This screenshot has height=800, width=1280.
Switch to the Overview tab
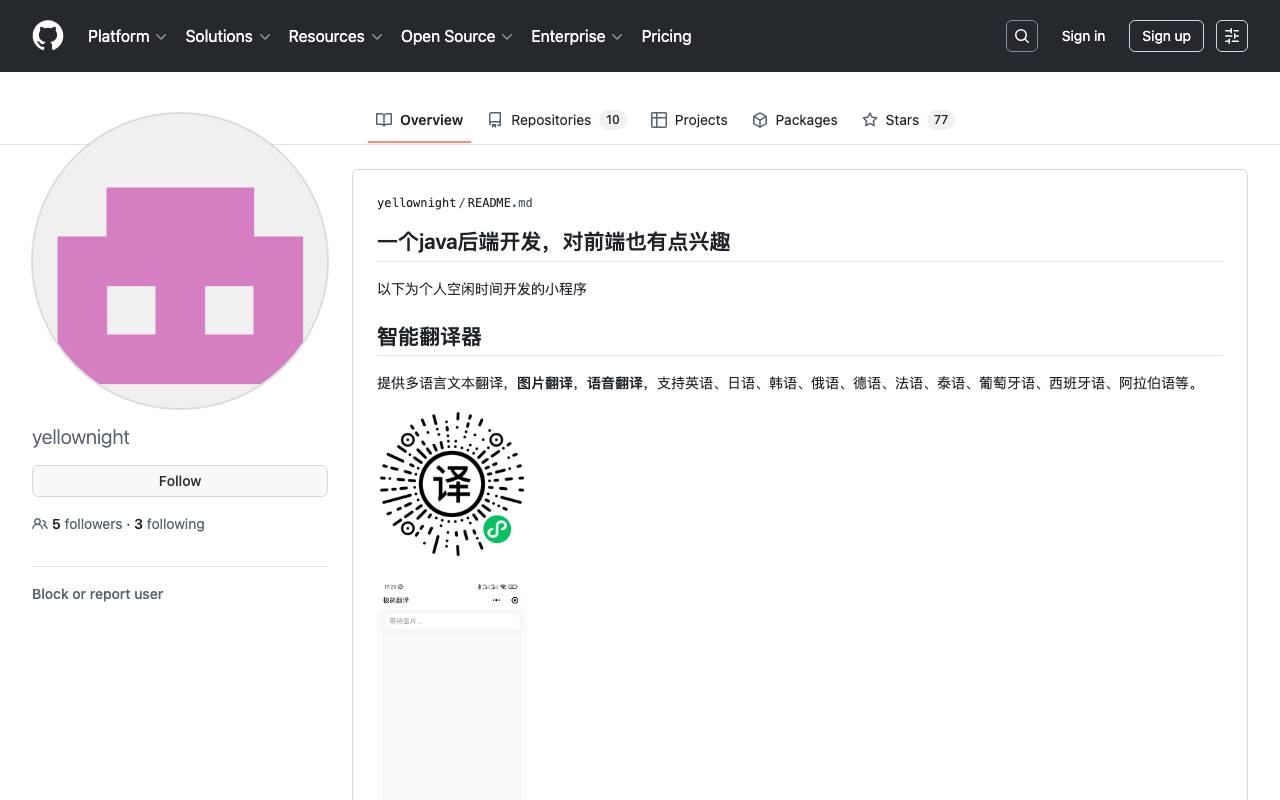pyautogui.click(x=419, y=120)
